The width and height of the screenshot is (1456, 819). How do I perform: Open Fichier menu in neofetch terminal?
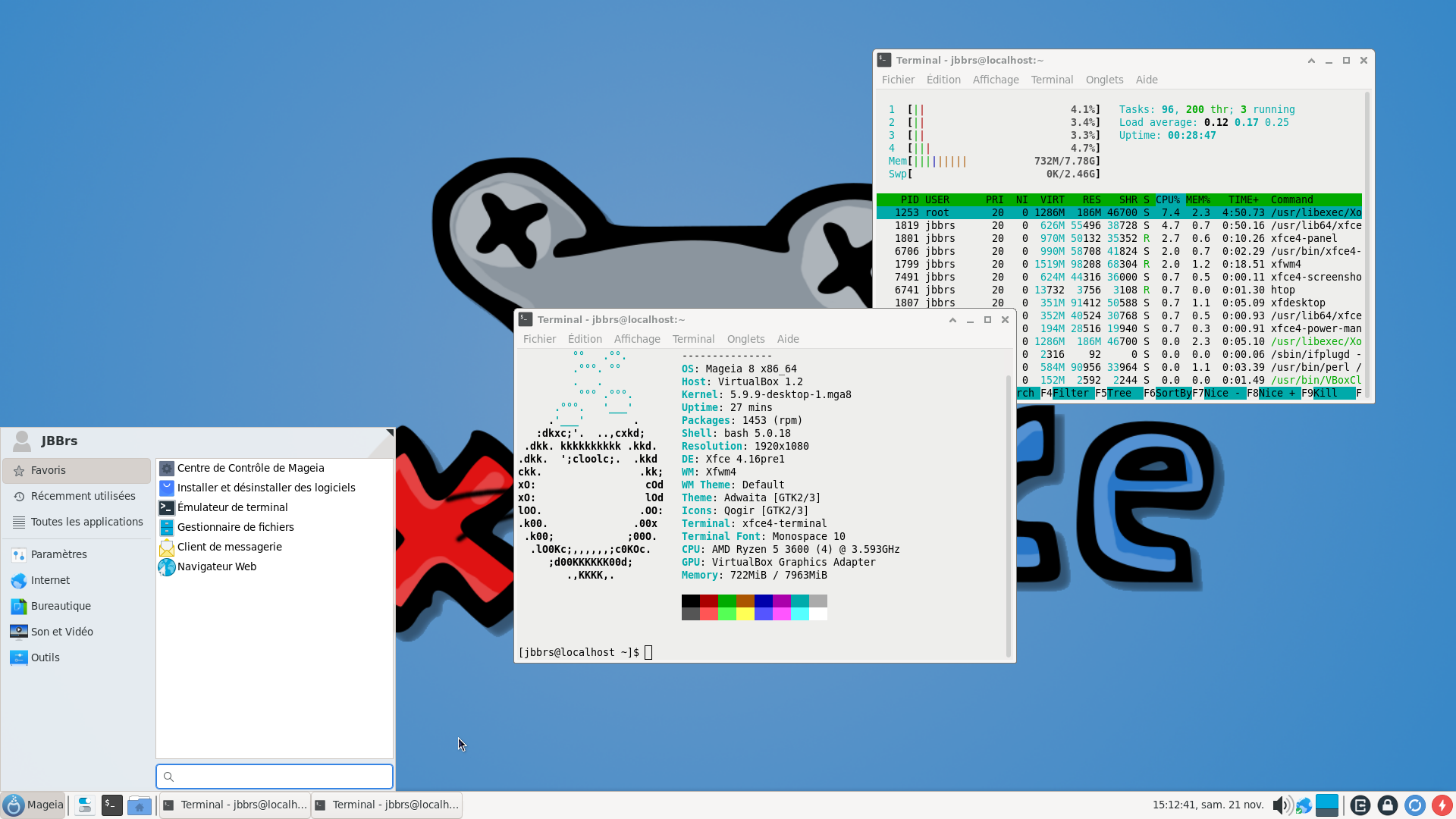(539, 339)
